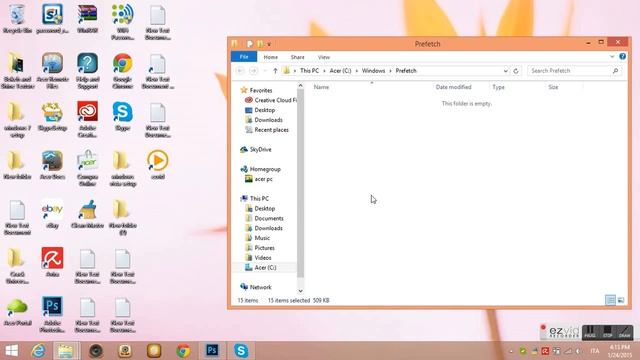Open the File ribbon tab
The width and height of the screenshot is (640, 360).
click(244, 57)
